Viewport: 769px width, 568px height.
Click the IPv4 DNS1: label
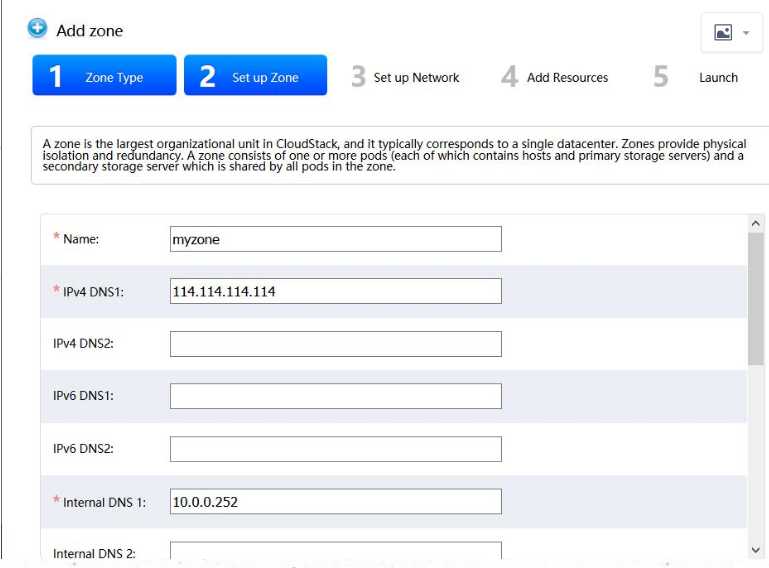pyautogui.click(x=93, y=292)
